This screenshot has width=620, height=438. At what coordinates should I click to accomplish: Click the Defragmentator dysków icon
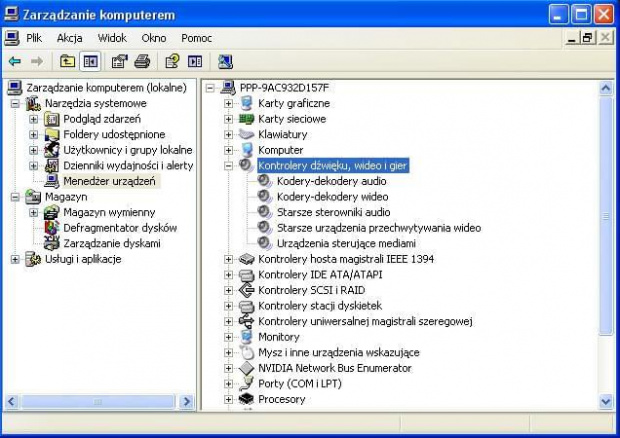click(52, 228)
